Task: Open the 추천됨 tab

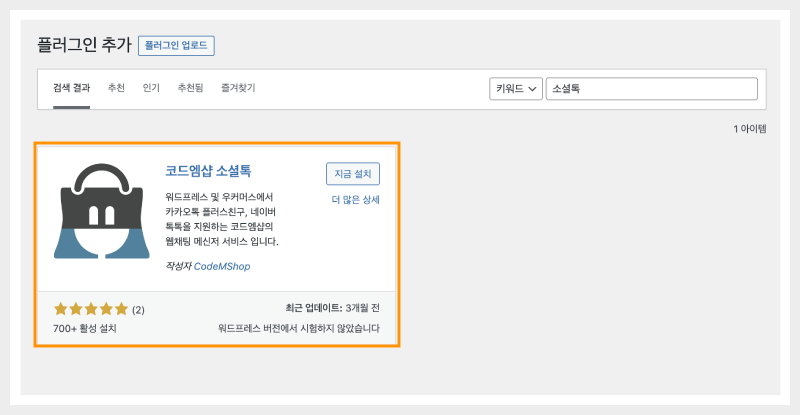Action: 190,88
